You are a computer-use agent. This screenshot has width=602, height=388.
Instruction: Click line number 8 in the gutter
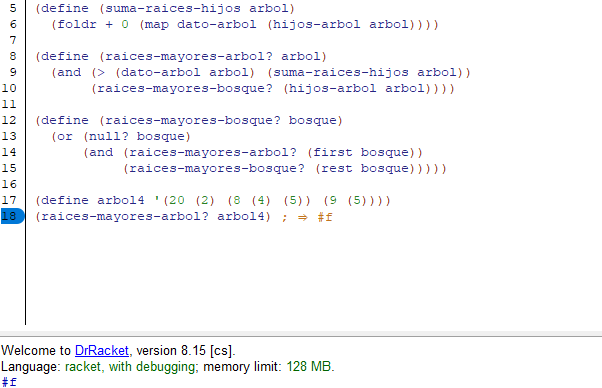[x=13, y=56]
